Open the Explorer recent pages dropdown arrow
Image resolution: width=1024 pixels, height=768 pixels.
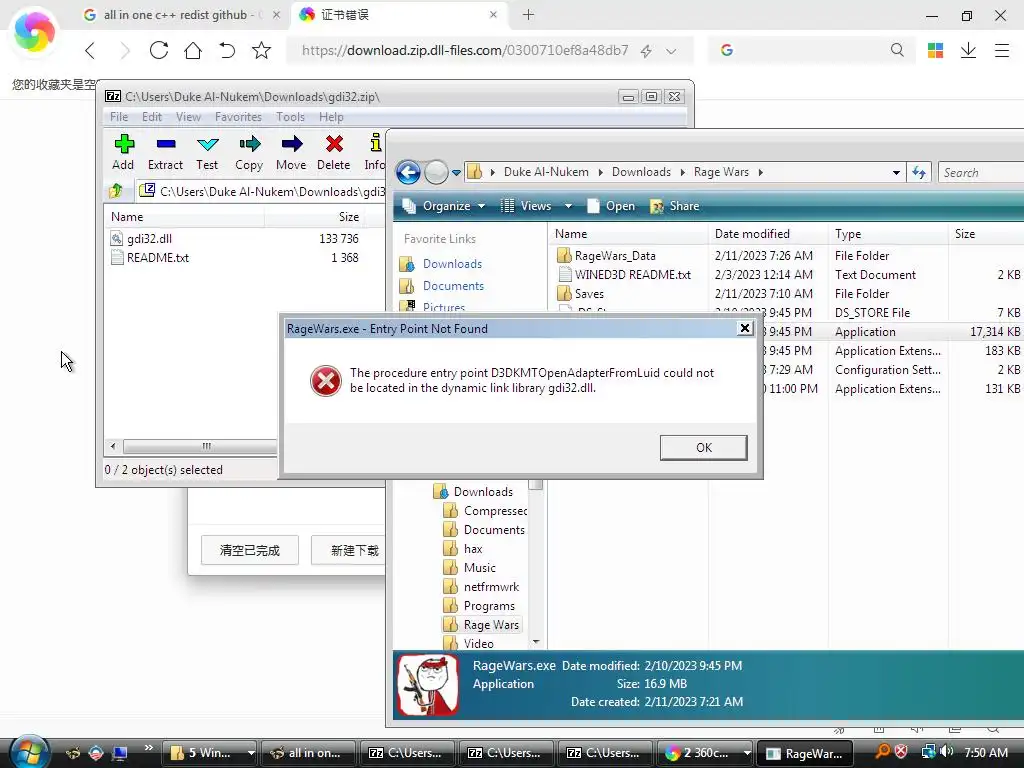pyautogui.click(x=456, y=173)
